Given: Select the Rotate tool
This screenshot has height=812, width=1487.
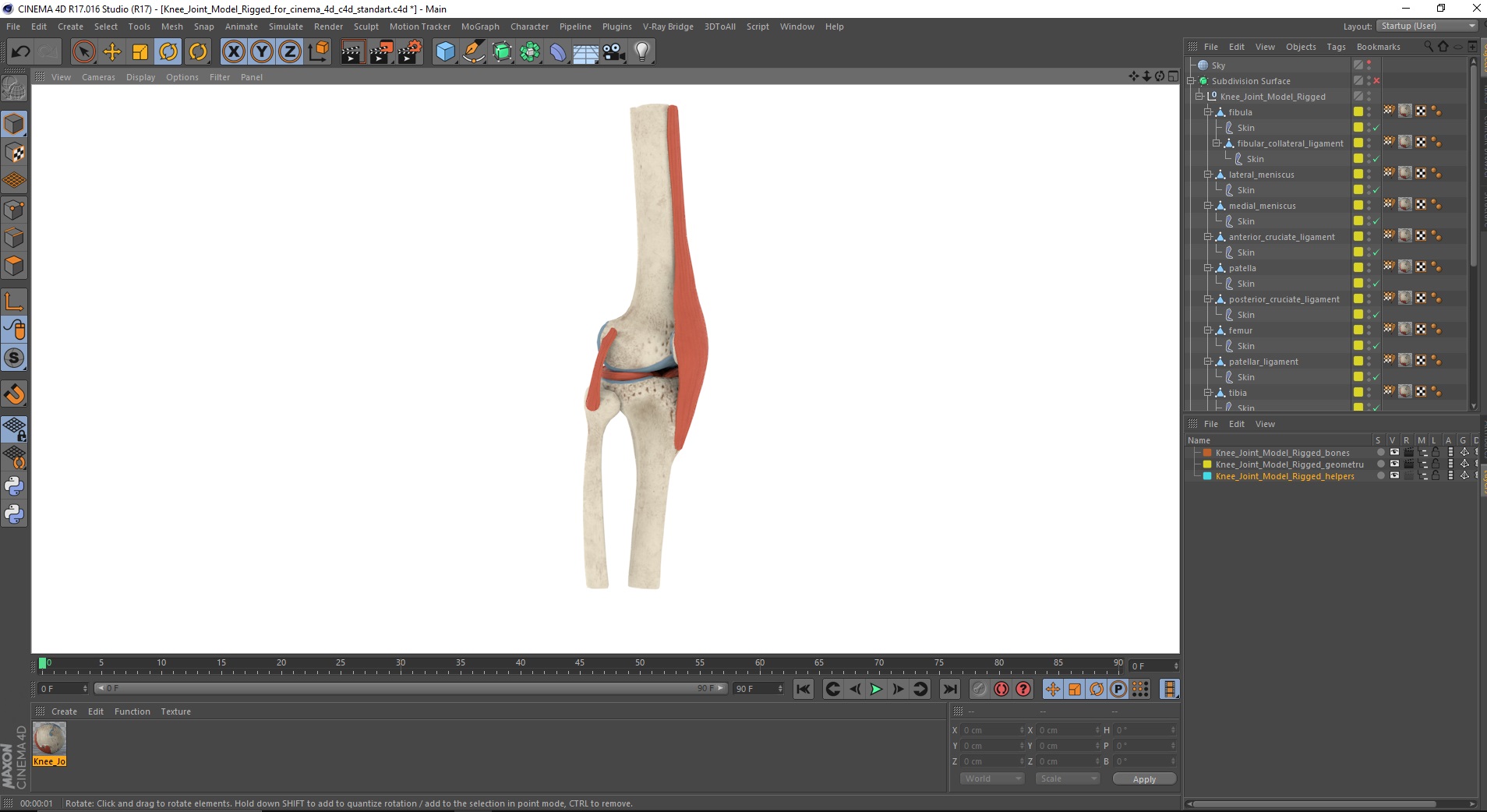Looking at the screenshot, I should [x=168, y=52].
